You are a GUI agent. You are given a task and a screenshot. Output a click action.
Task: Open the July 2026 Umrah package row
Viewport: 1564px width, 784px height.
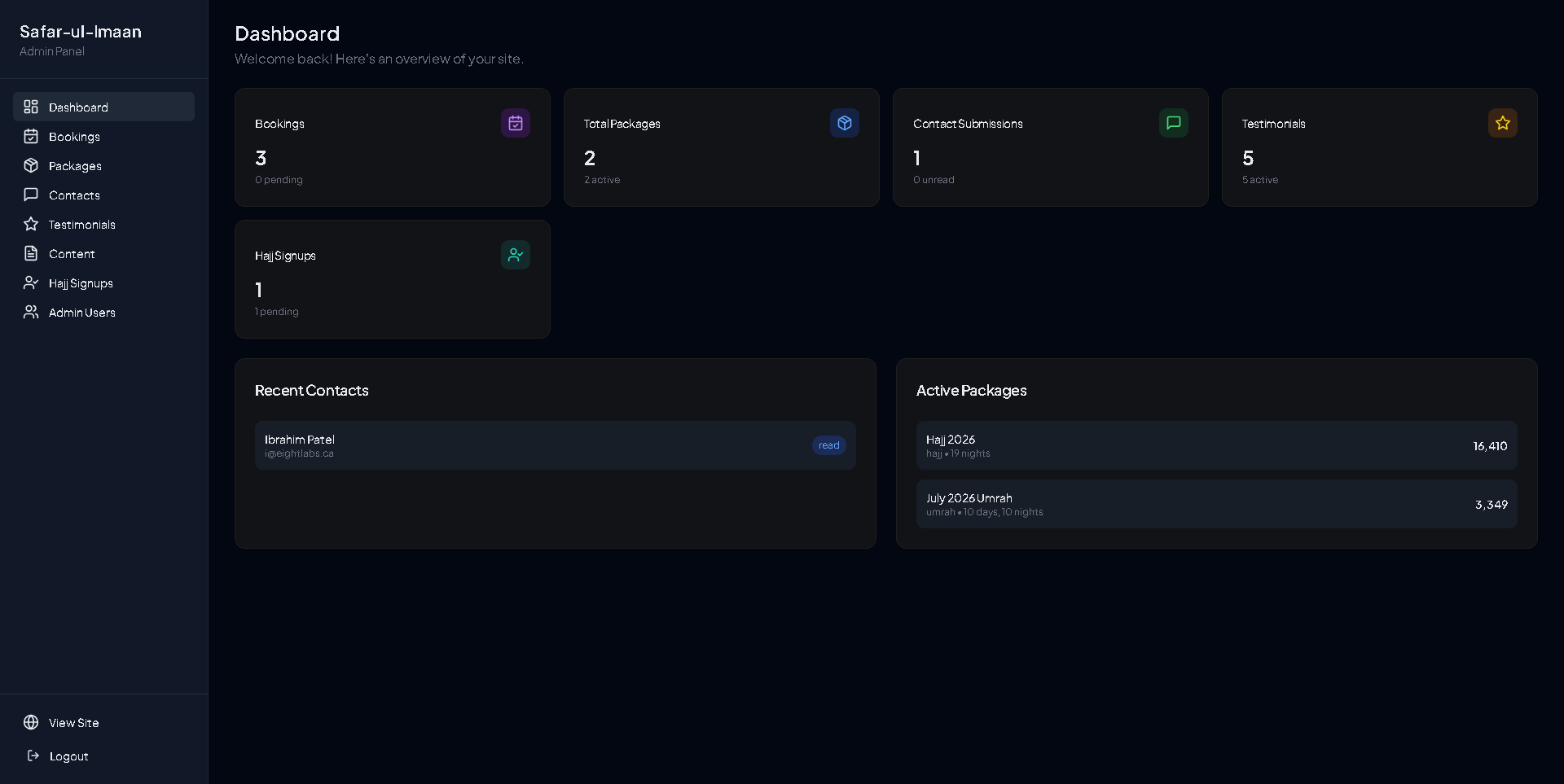pyautogui.click(x=1216, y=504)
